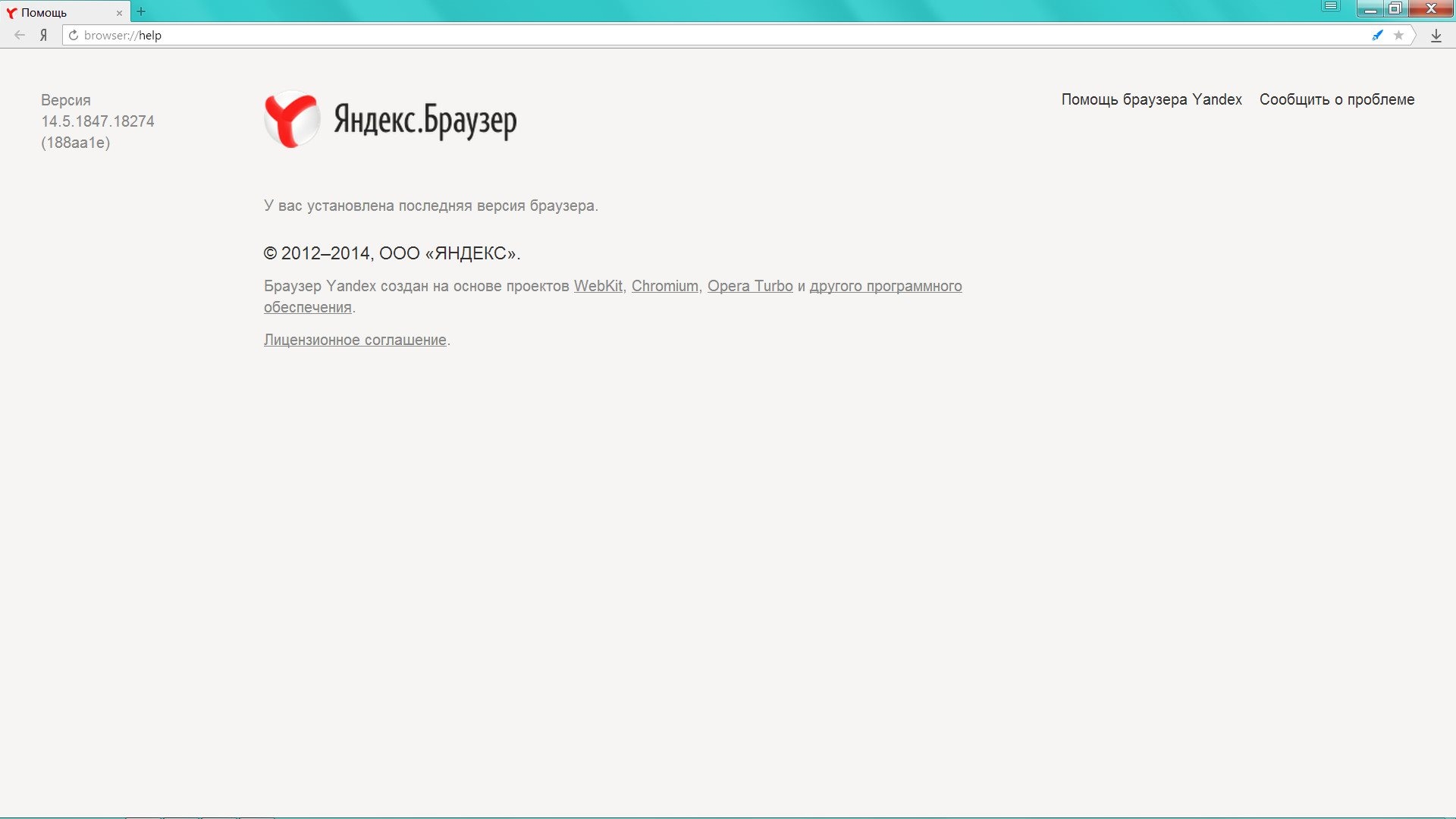Open the Chromium link

coord(664,286)
